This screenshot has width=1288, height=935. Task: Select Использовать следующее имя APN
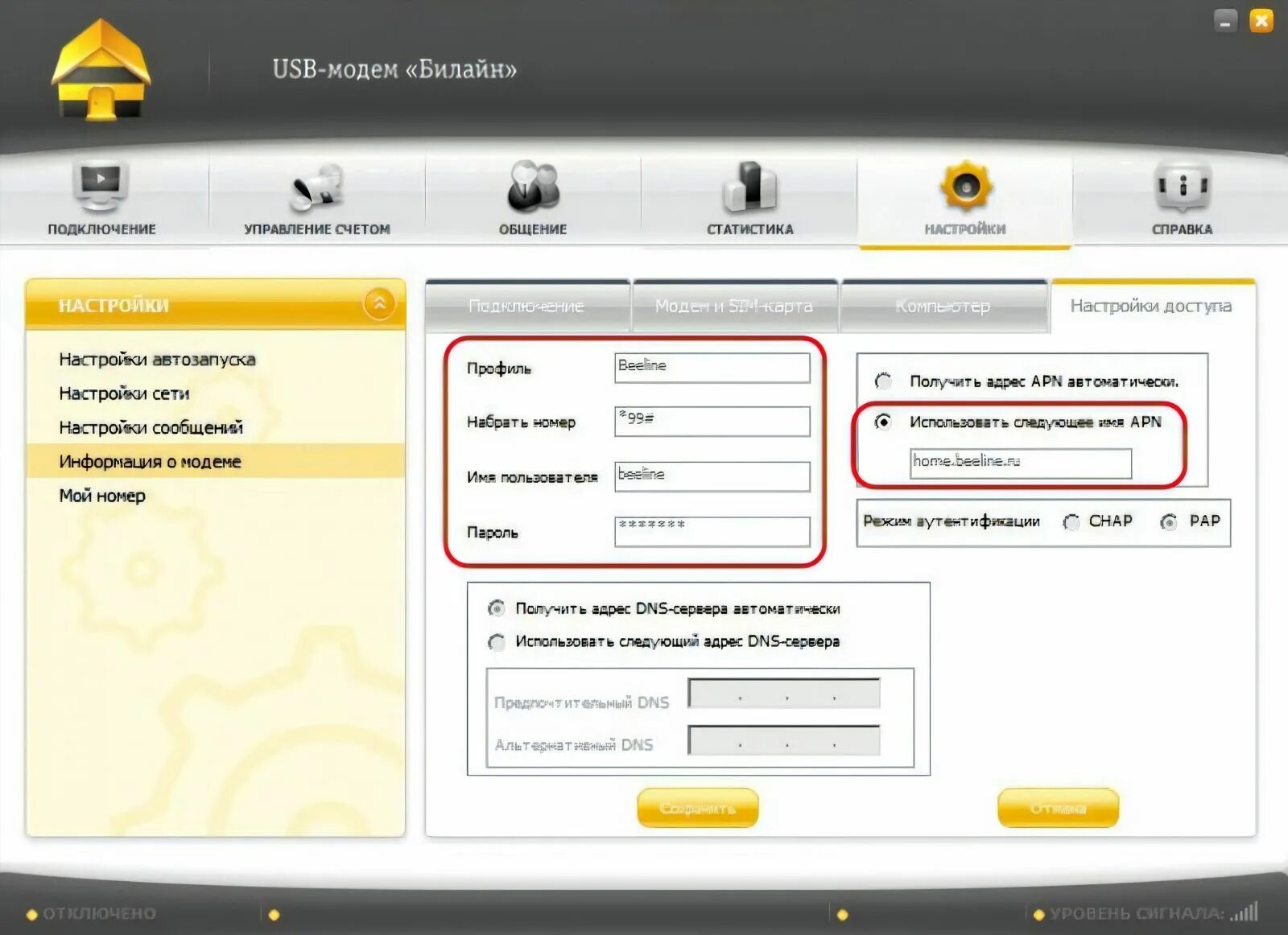pos(884,422)
